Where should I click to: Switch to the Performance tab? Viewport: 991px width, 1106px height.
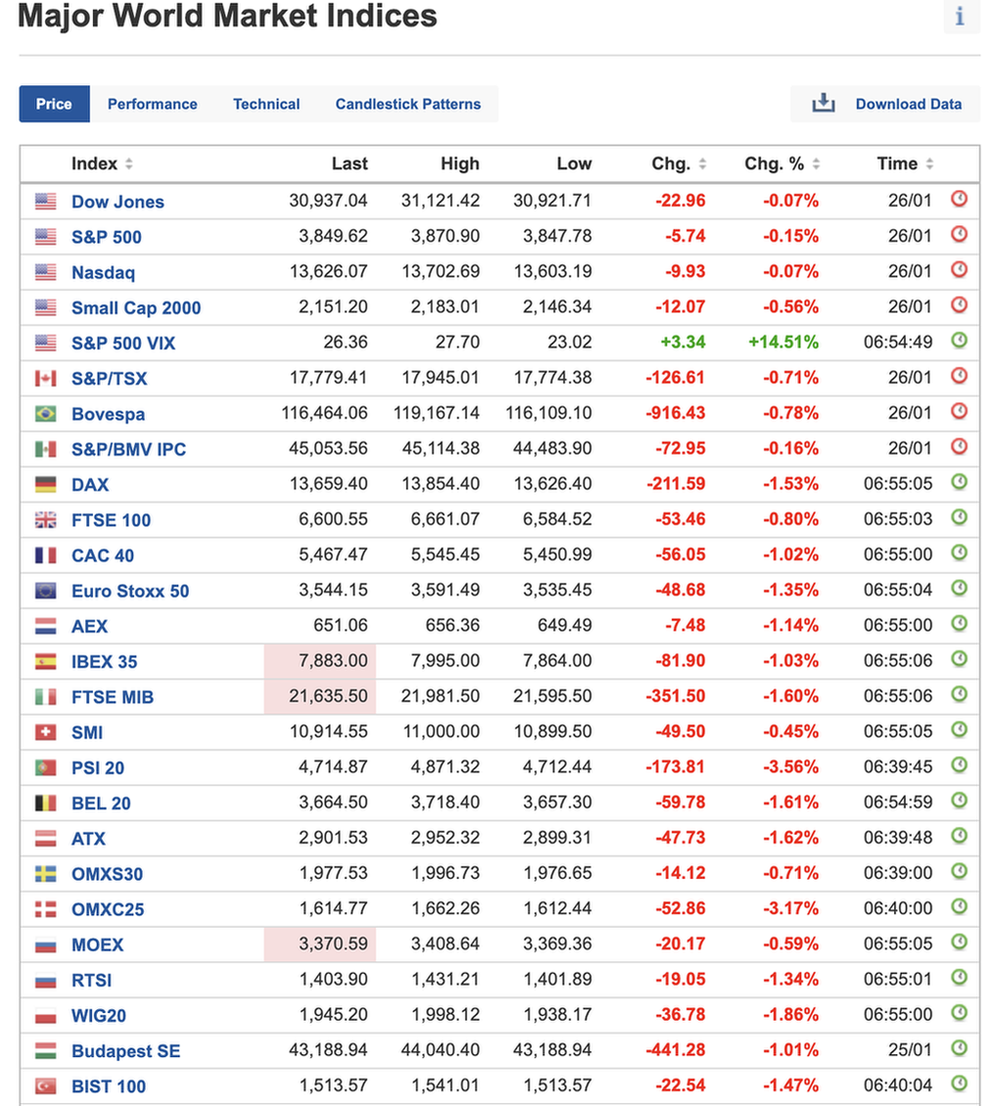point(152,104)
